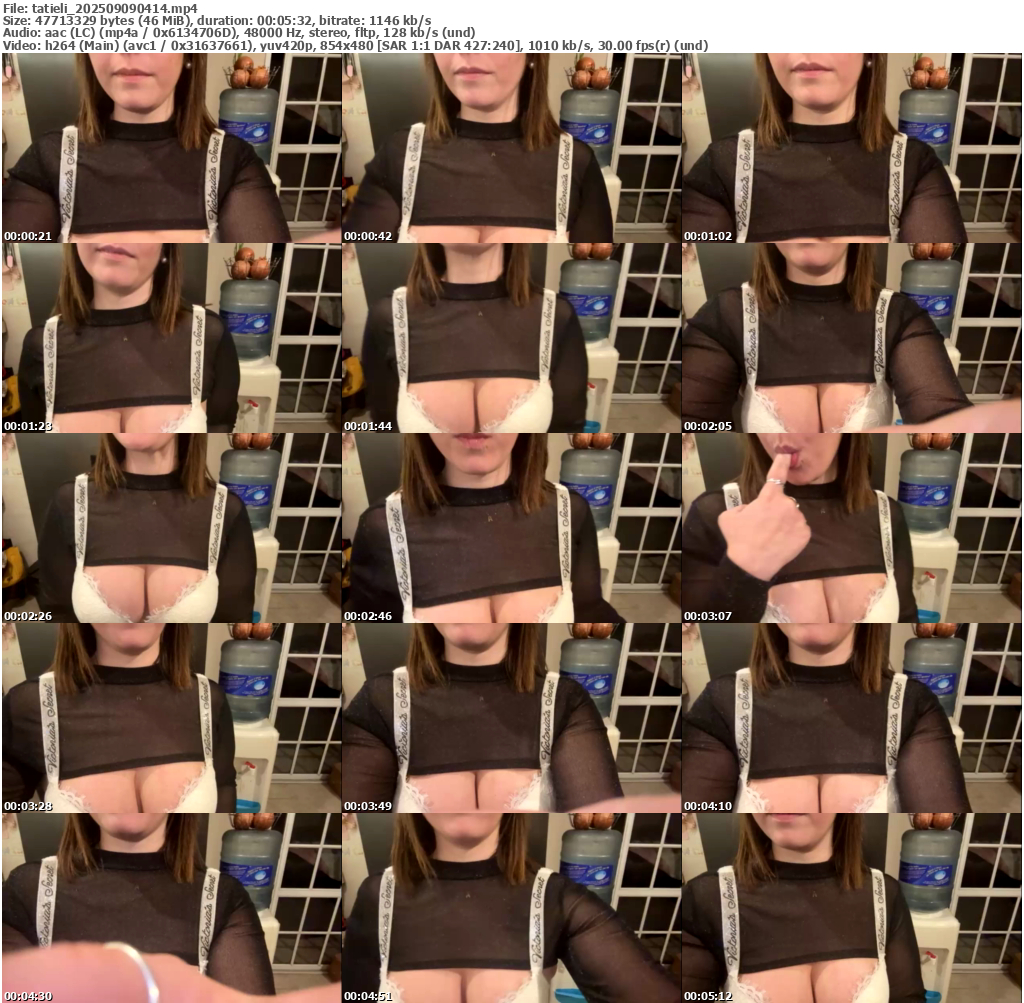Click the frame captured at 00:01:44
Screen dimensions: 1024x1003
[511, 338]
